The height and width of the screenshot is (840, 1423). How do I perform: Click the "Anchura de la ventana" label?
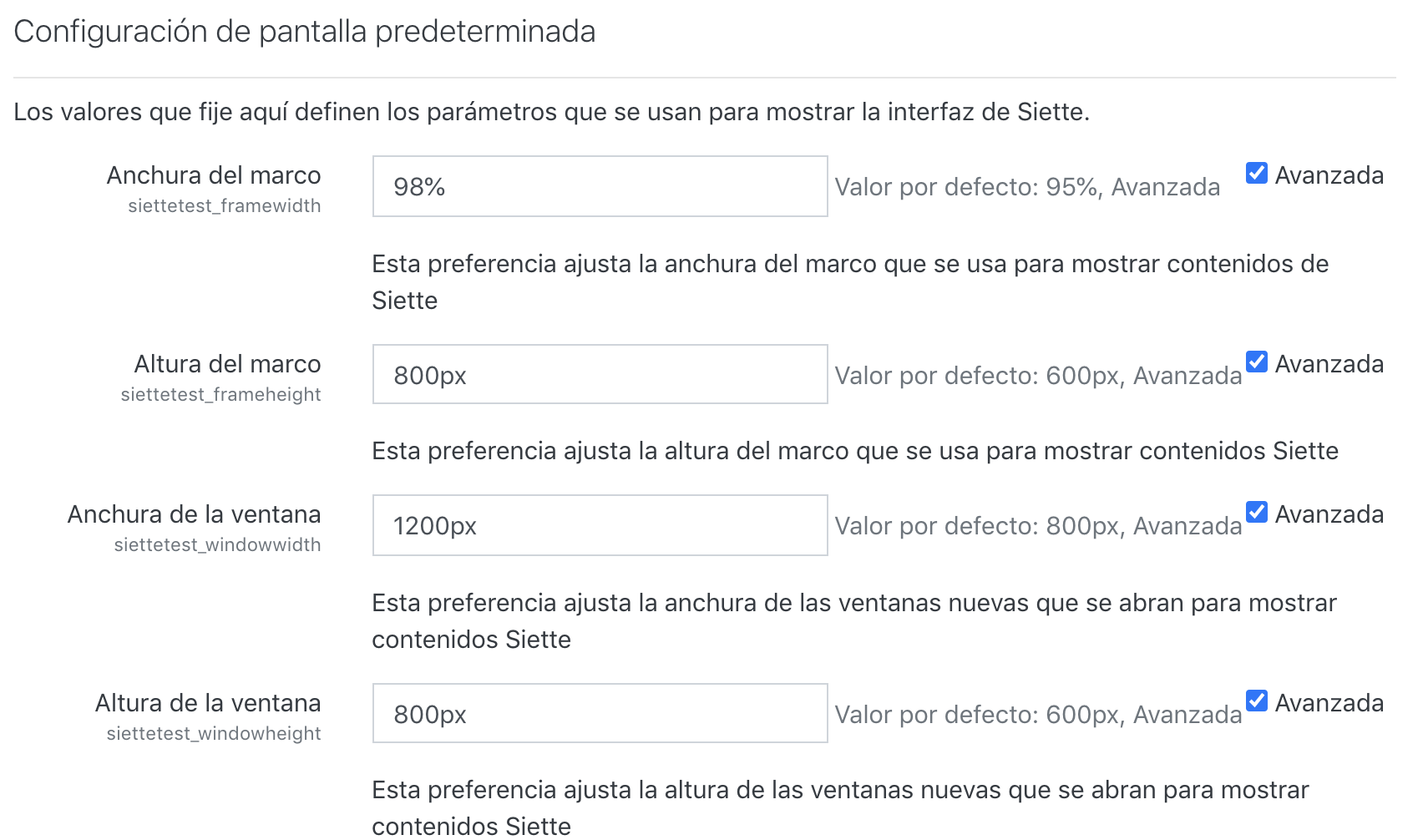tap(194, 514)
